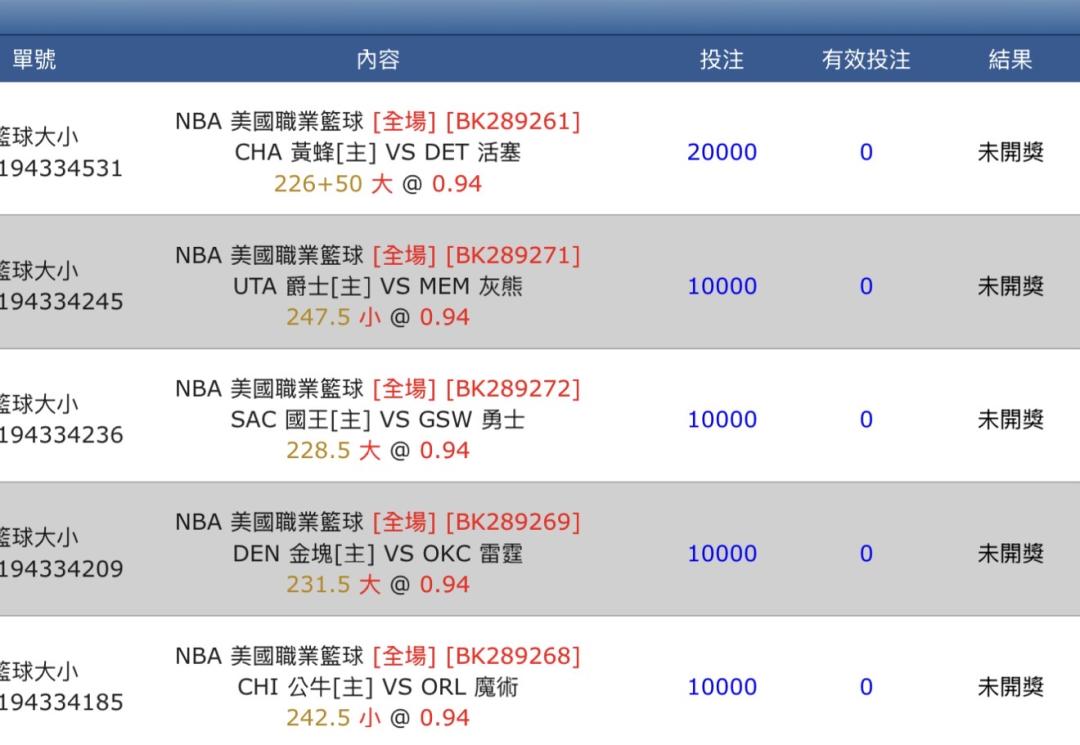Click the 單號 column header
1080x745 pixels.
(x=33, y=60)
